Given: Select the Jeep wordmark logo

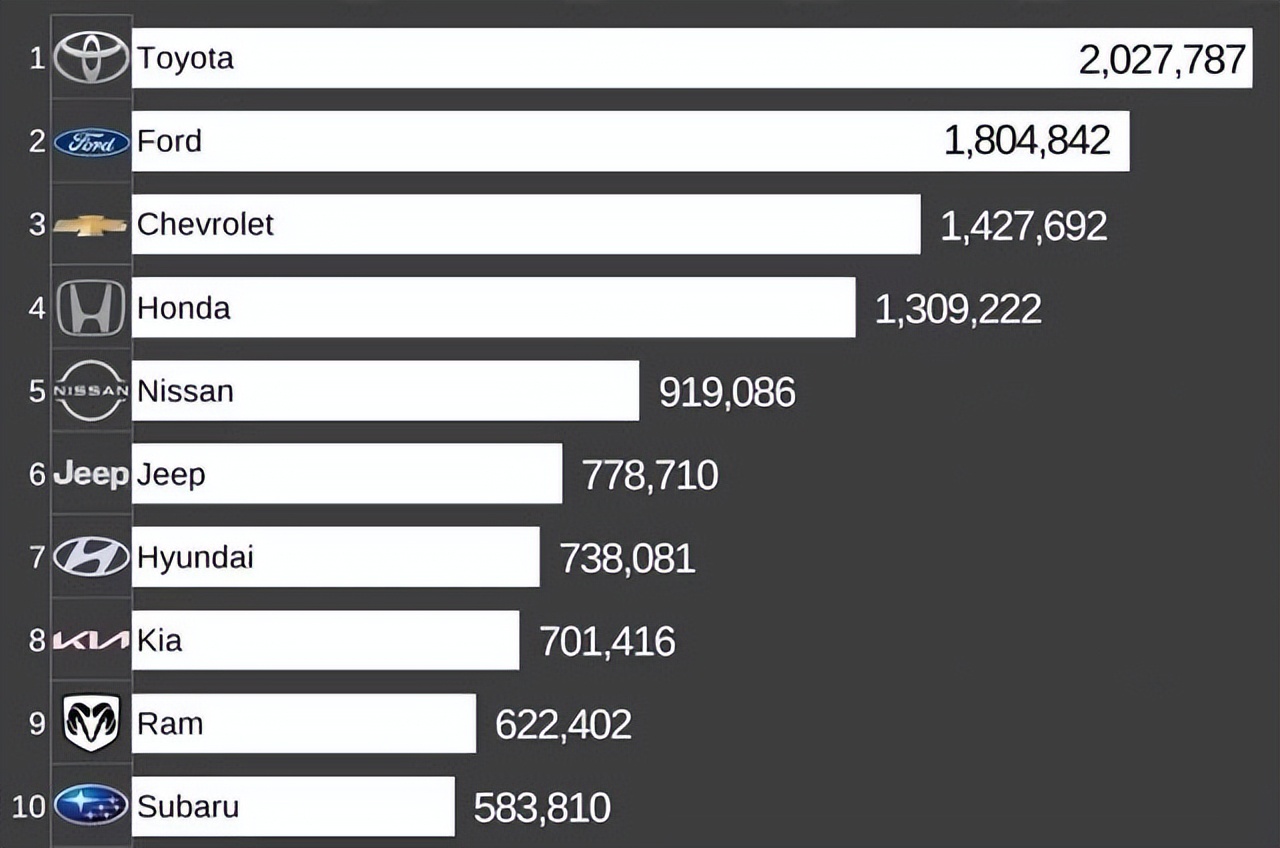Looking at the screenshot, I should click(x=91, y=474).
